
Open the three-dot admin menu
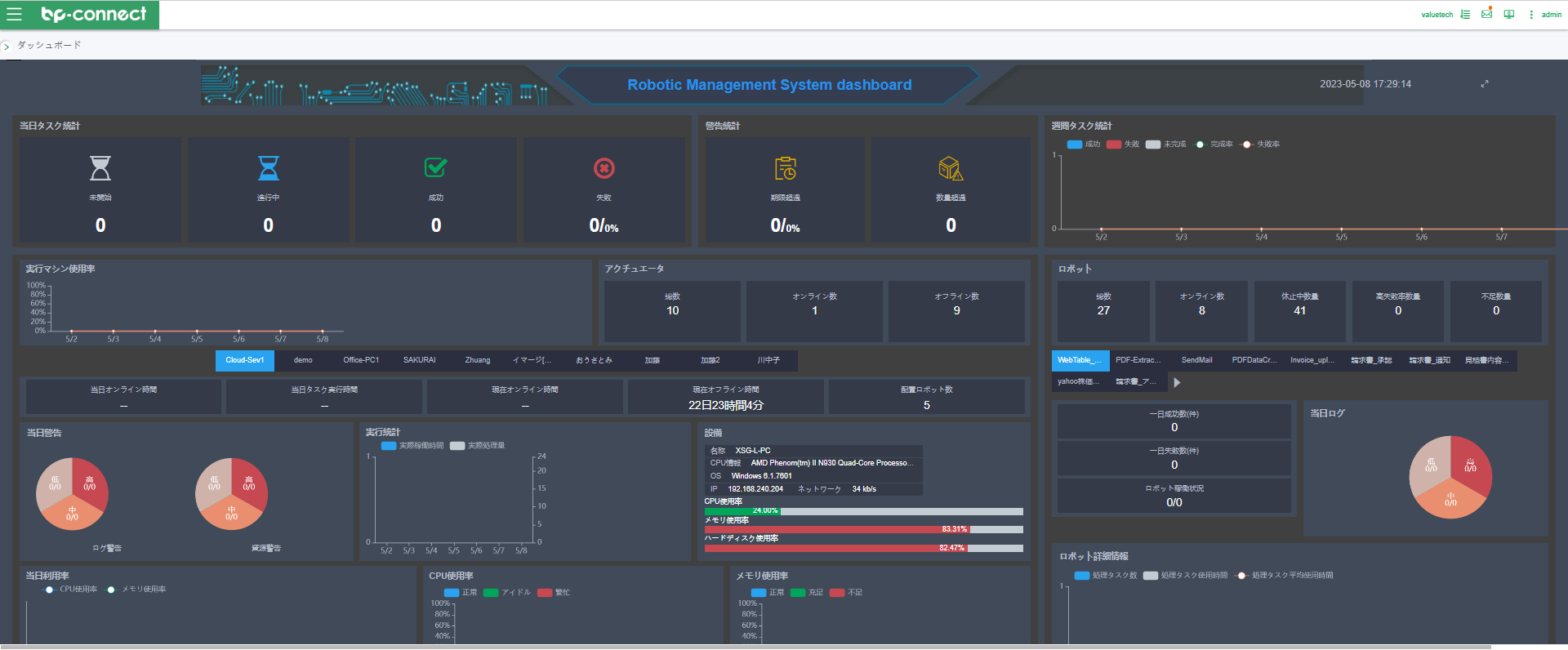pos(1530,14)
